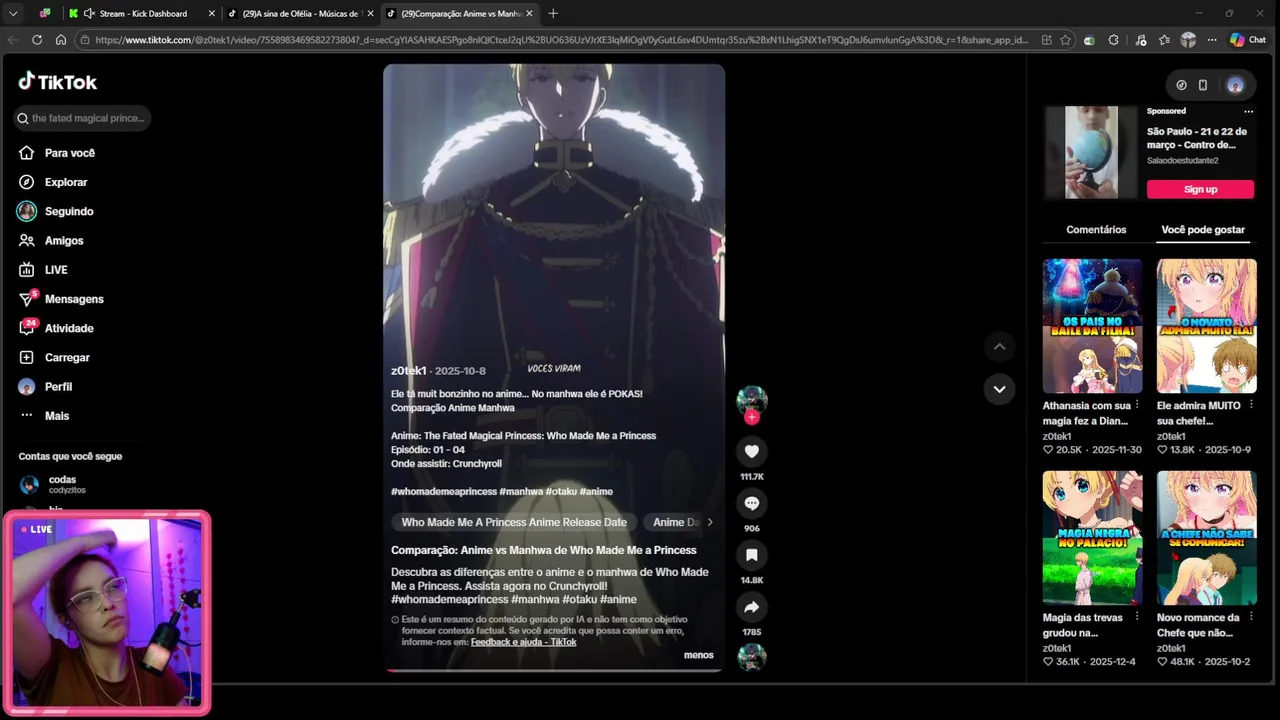Open z0tek1 username on video

tap(409, 371)
